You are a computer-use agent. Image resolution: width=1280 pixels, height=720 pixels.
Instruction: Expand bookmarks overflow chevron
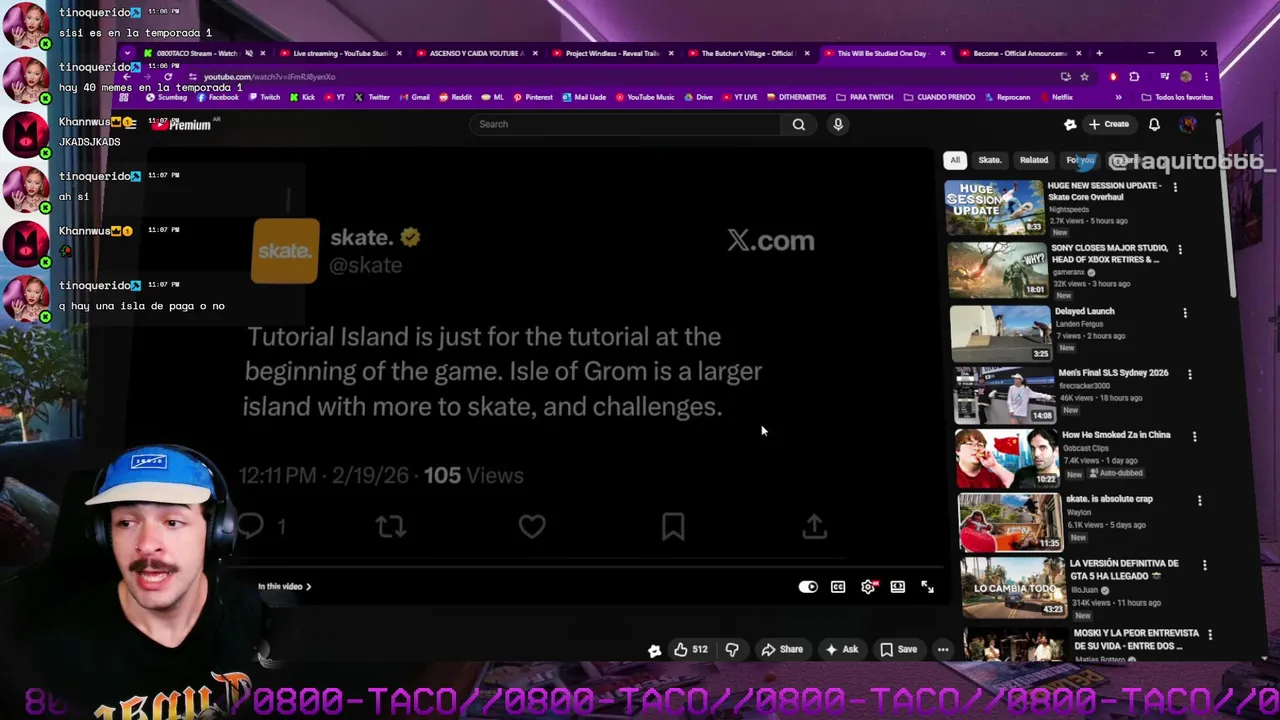(1118, 97)
